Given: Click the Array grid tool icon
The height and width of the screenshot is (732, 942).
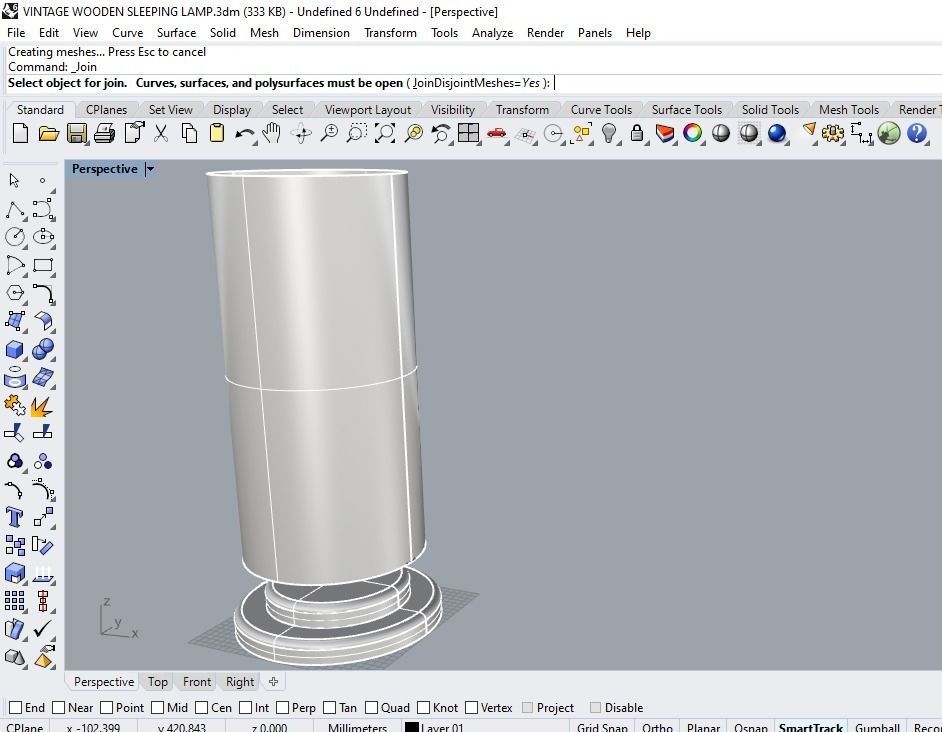Looking at the screenshot, I should (x=14, y=600).
